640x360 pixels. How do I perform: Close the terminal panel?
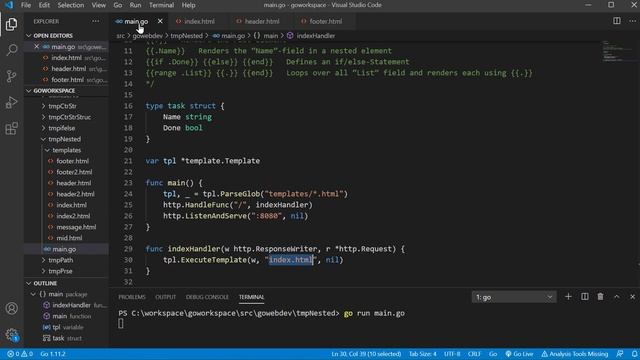(632, 297)
